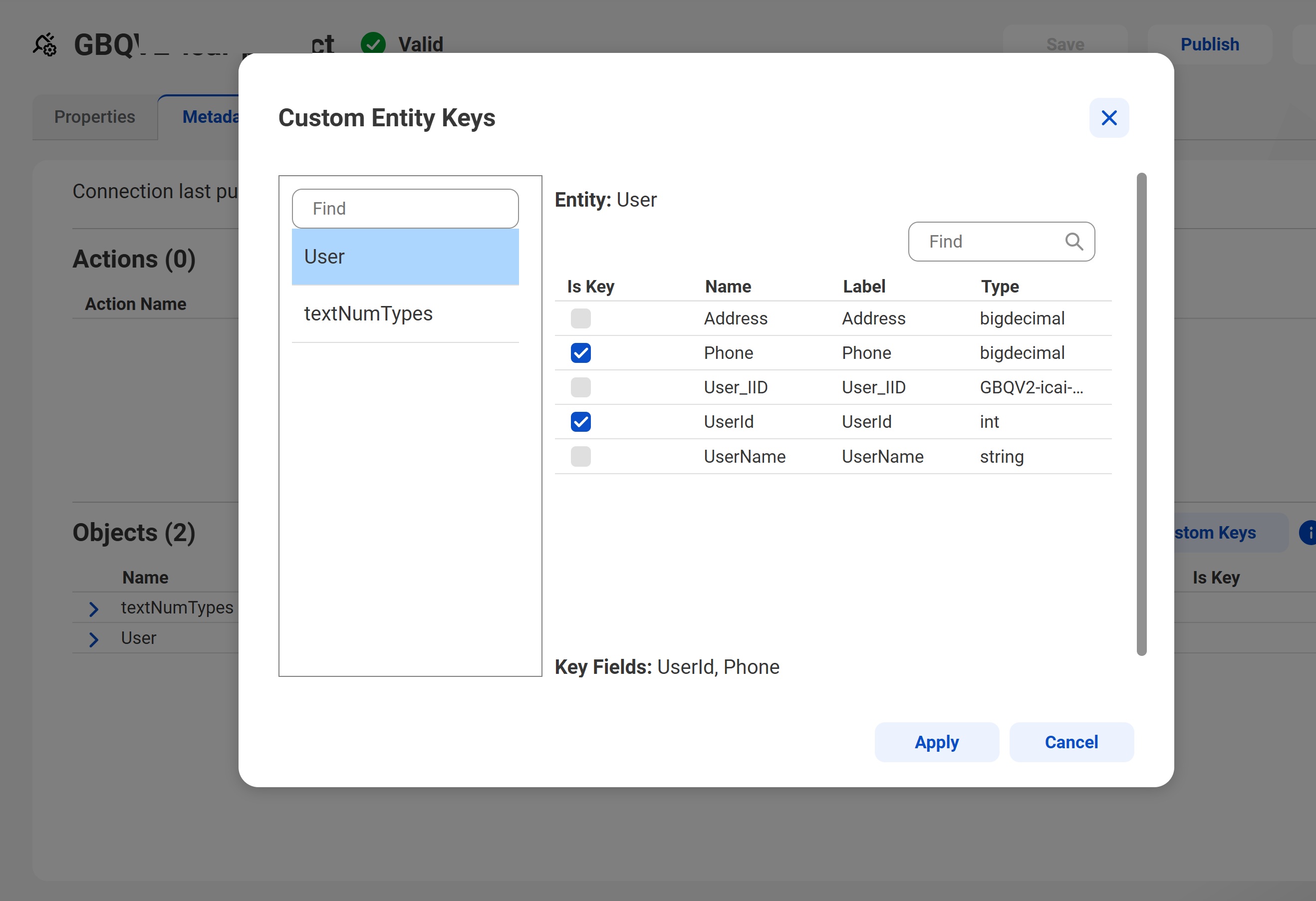The height and width of the screenshot is (901, 1316).
Task: Click the Label column header
Action: (863, 287)
